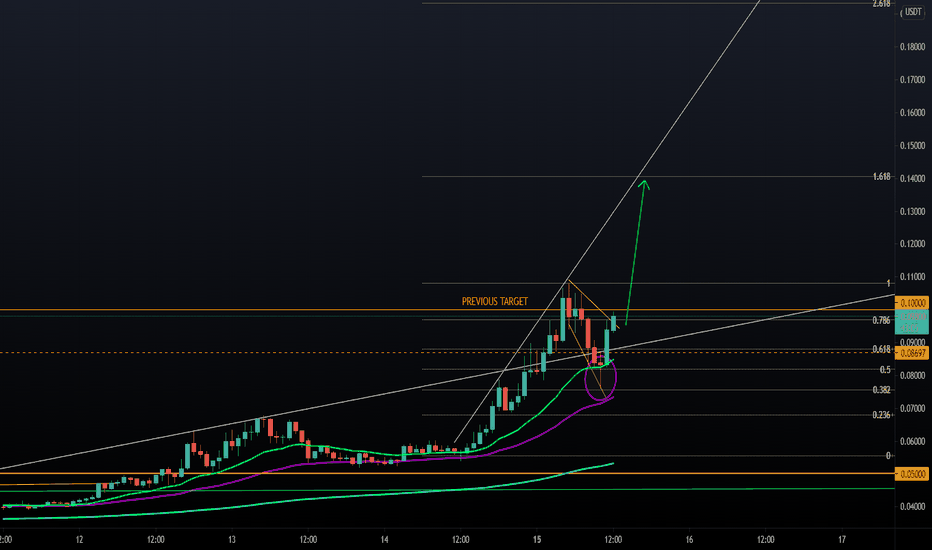Click date 12 on the time axis

pyautogui.click(x=79, y=540)
